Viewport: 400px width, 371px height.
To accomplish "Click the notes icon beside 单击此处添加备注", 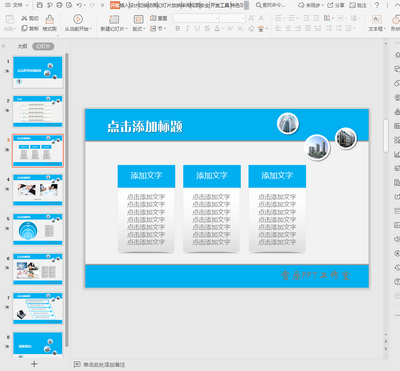I will 77,364.
